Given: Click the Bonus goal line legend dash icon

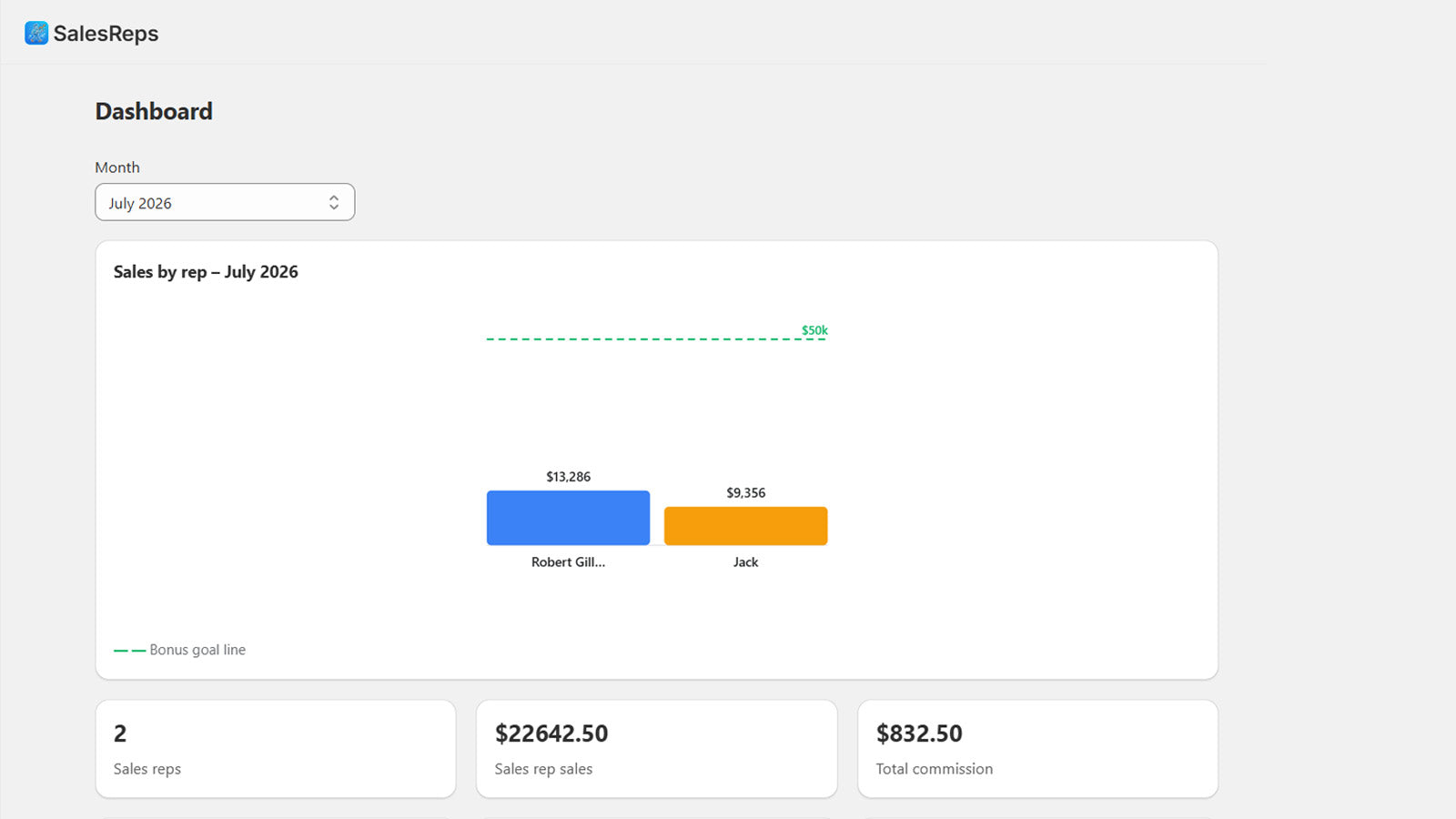Looking at the screenshot, I should (x=129, y=651).
